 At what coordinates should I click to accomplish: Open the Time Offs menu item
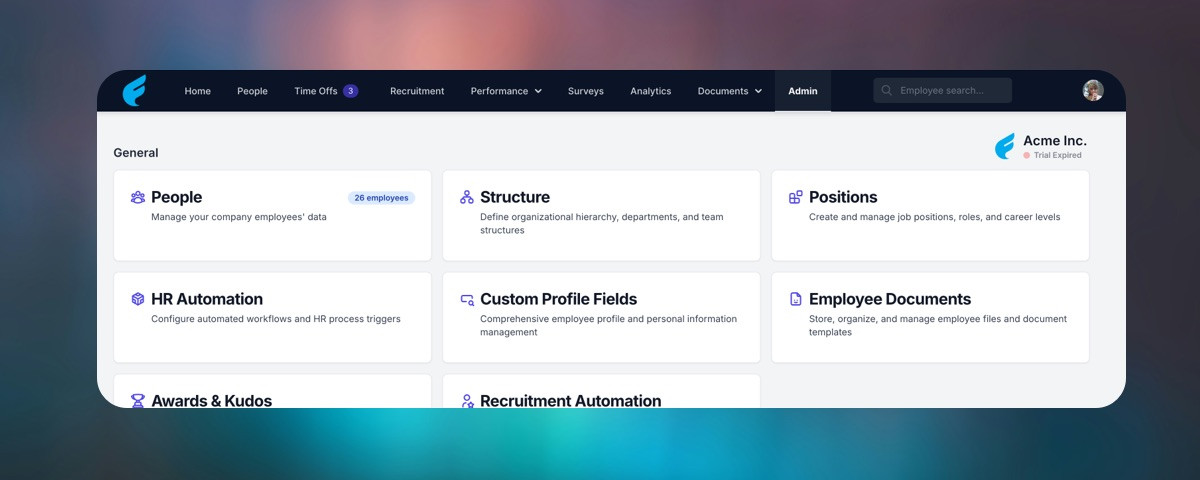point(316,91)
